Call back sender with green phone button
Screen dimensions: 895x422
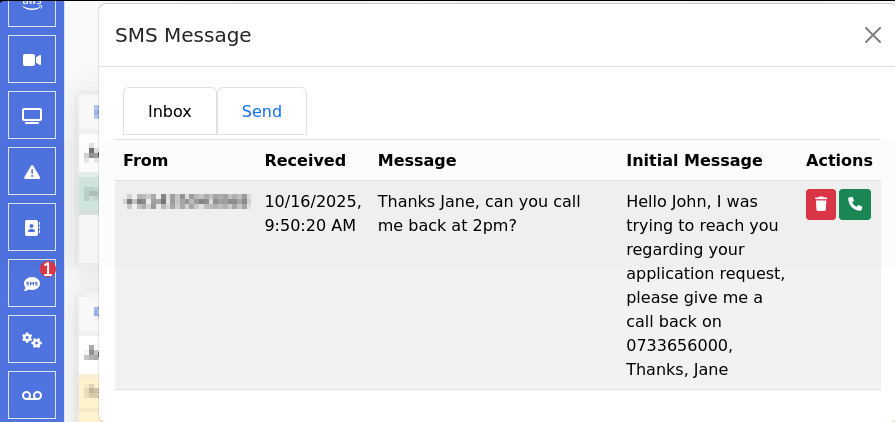pos(855,204)
